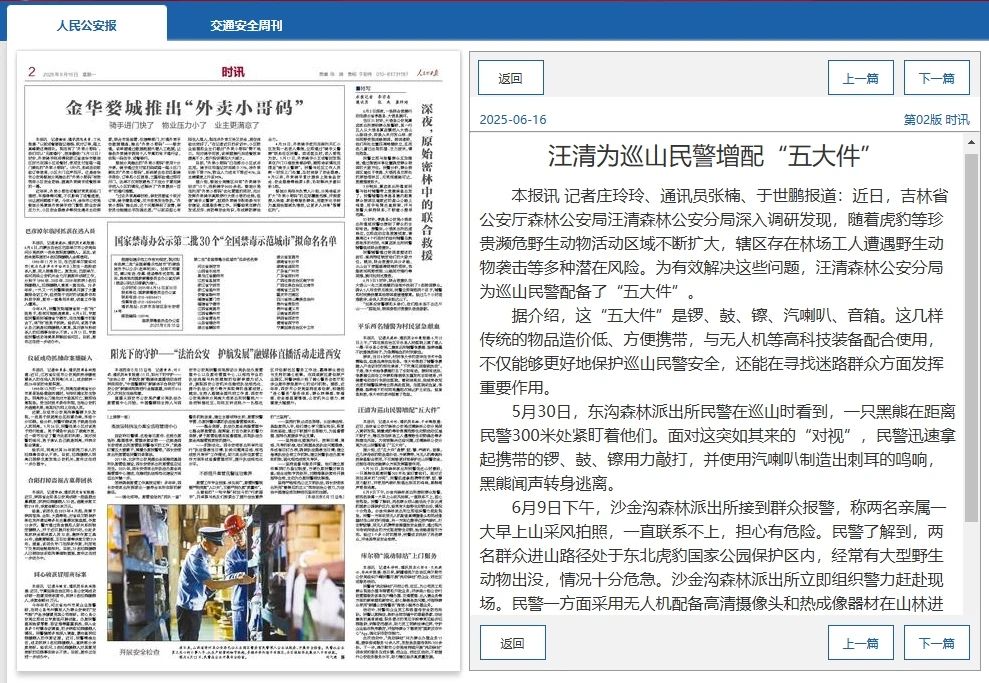The width and height of the screenshot is (989, 683).
Task: Open 库尔勒“流动驿站”上门服务 article
Action: coord(399,556)
